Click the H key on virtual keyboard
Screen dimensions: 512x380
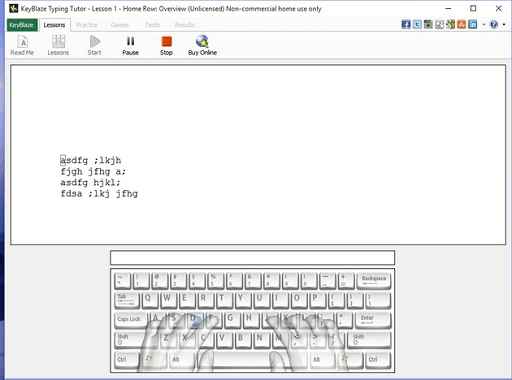(x=250, y=320)
